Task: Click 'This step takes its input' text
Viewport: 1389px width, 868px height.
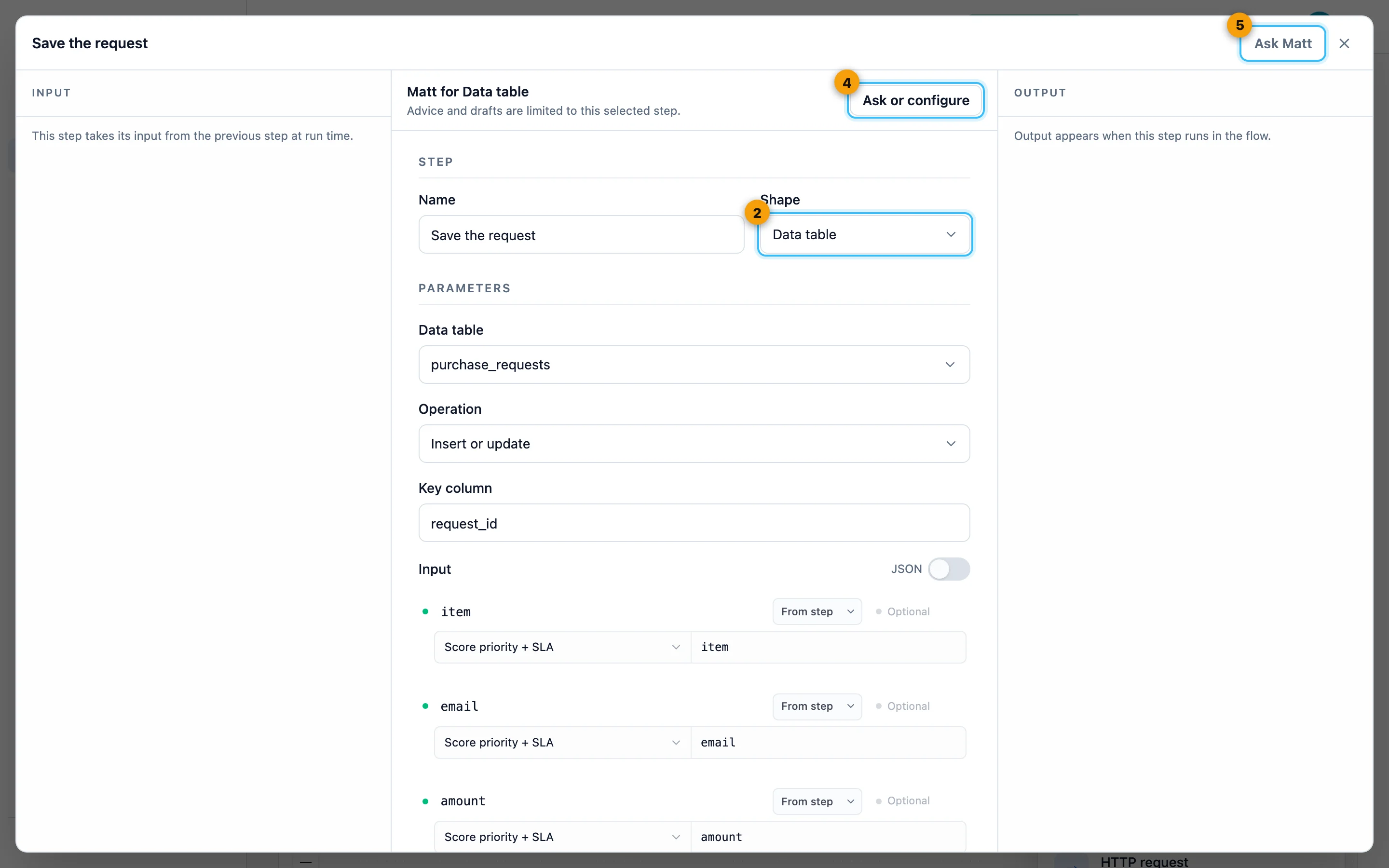Action: [x=192, y=136]
